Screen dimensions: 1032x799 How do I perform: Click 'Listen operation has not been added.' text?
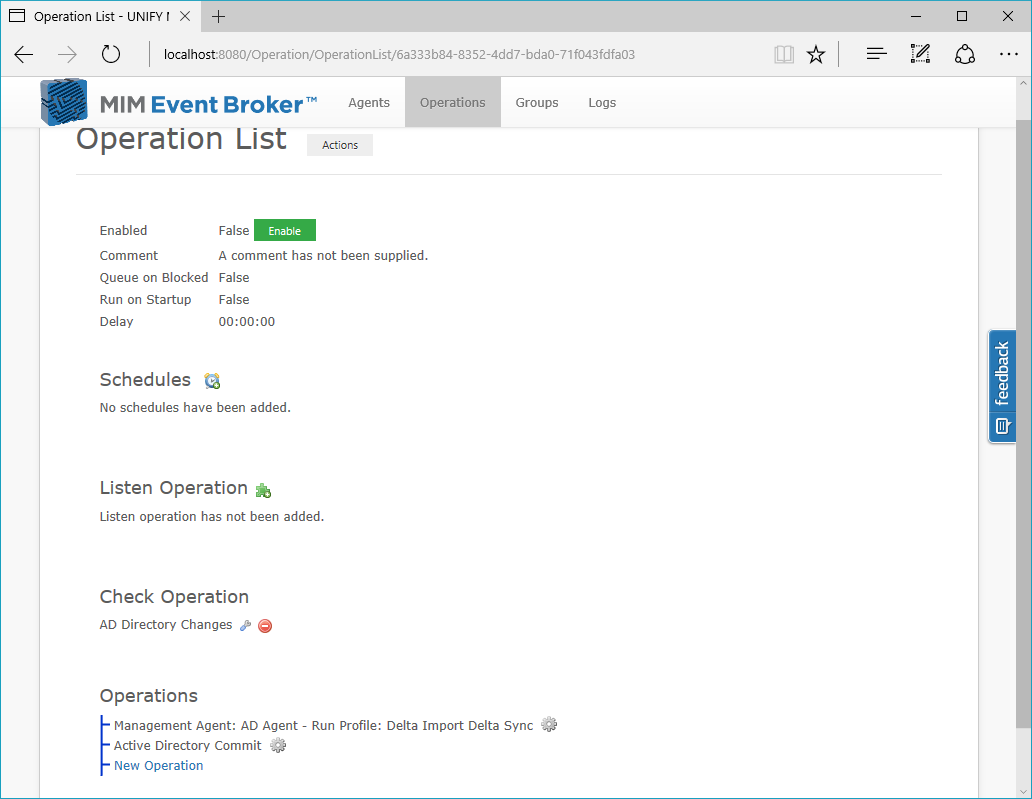pos(212,517)
